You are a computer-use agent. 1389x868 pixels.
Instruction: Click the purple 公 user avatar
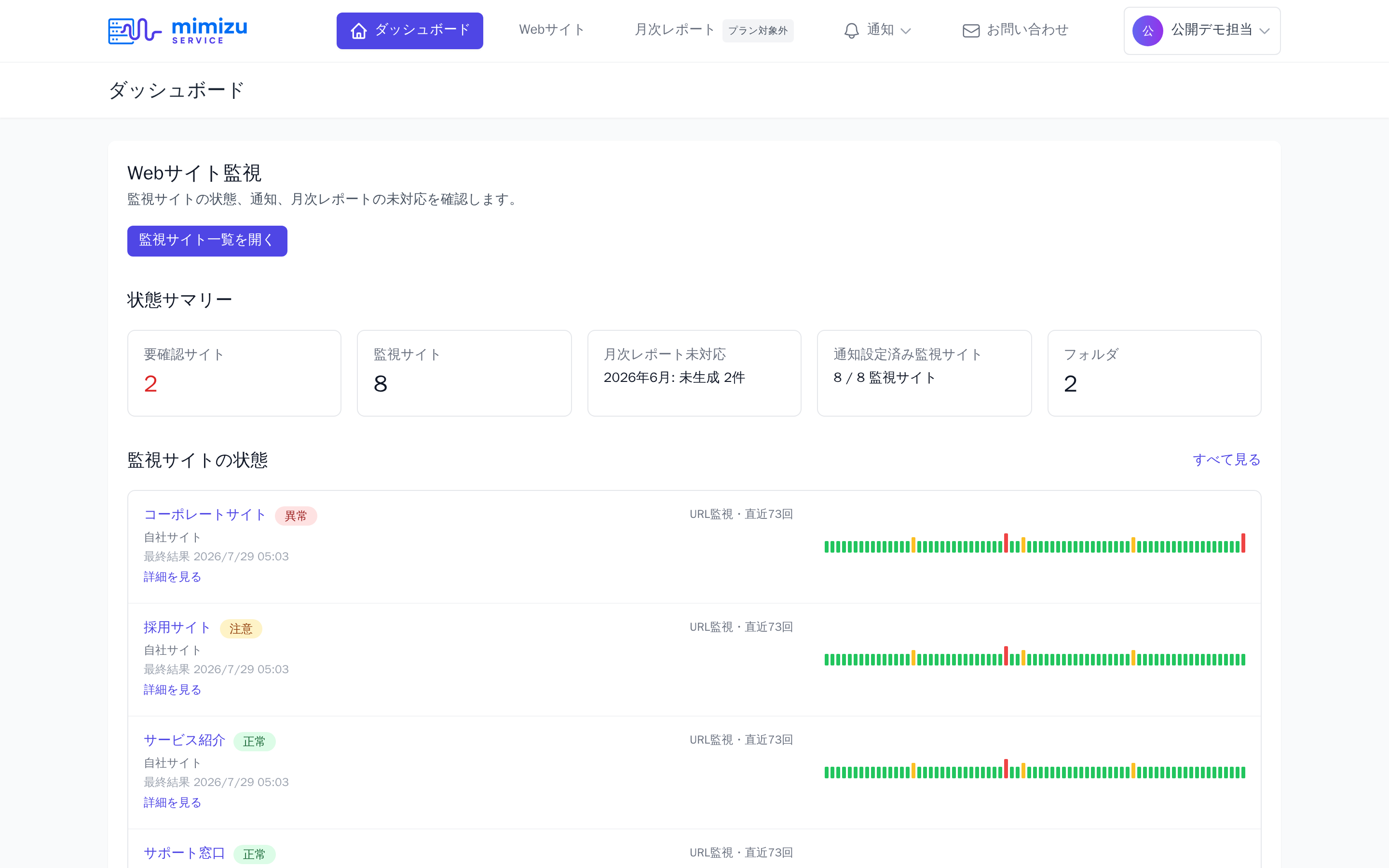(1147, 30)
